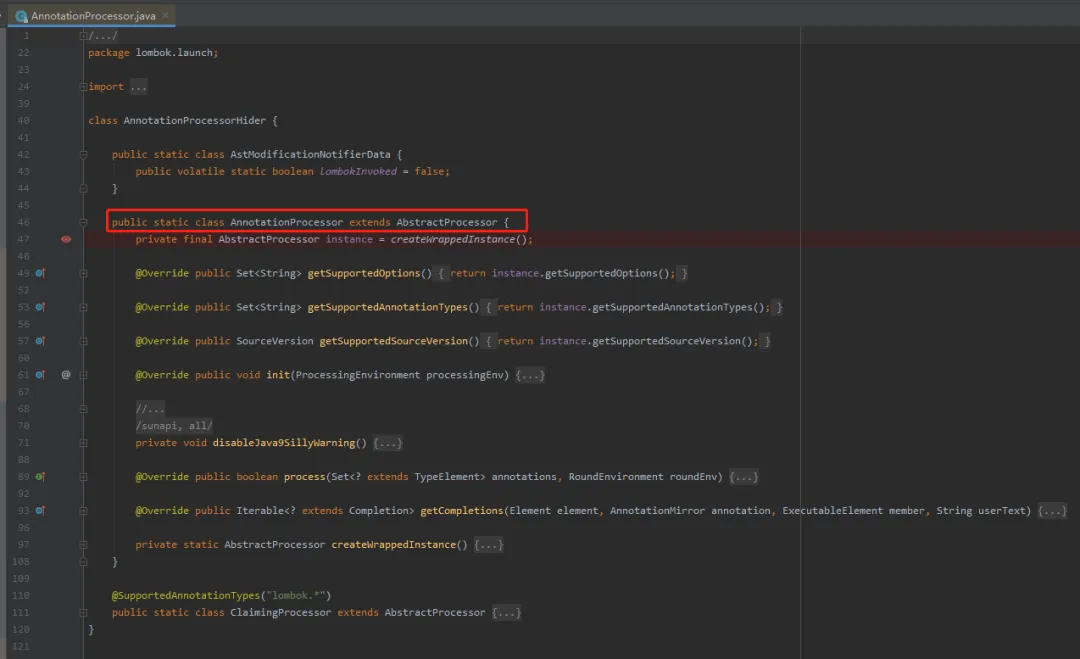This screenshot has width=1080, height=659.
Task: Expand the ClaimingProcessor class fold marker
Action: [506, 612]
